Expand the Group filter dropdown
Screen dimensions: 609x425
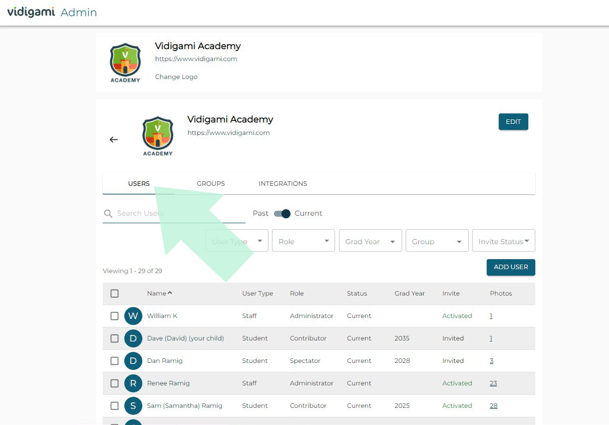coord(437,241)
